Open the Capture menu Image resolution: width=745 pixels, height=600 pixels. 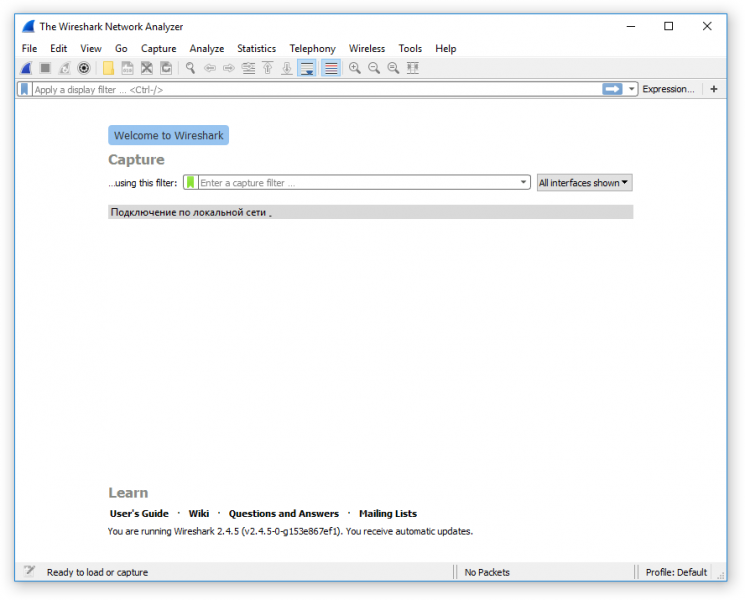pos(159,48)
